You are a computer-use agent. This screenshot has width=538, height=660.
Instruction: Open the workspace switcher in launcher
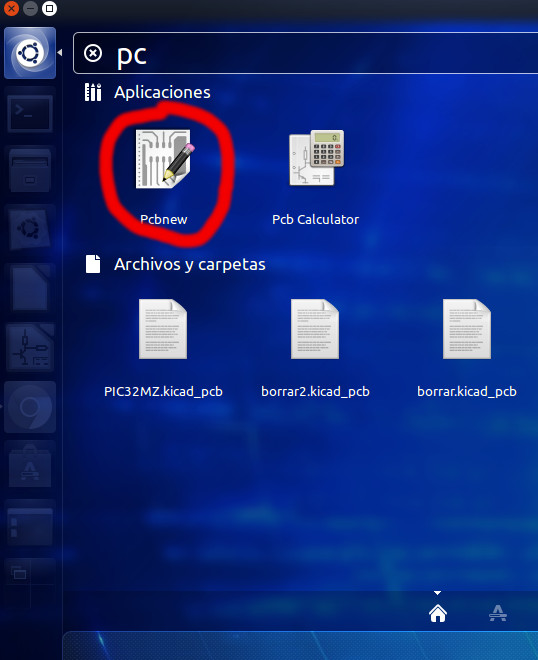click(30, 584)
